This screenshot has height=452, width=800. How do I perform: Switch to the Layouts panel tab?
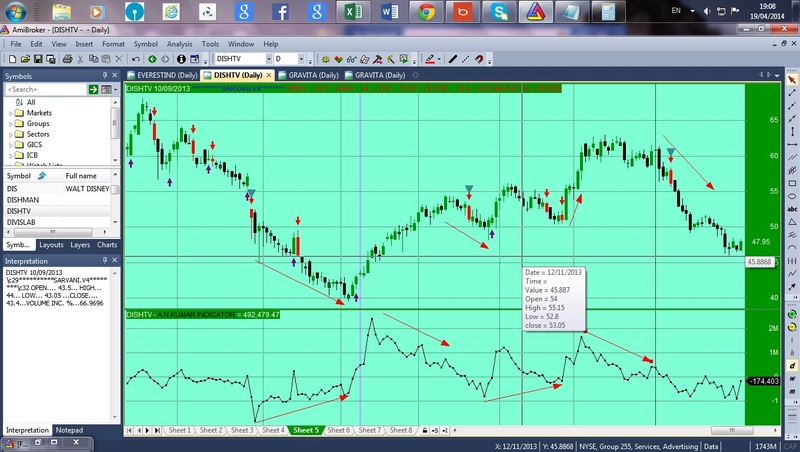pyautogui.click(x=52, y=245)
